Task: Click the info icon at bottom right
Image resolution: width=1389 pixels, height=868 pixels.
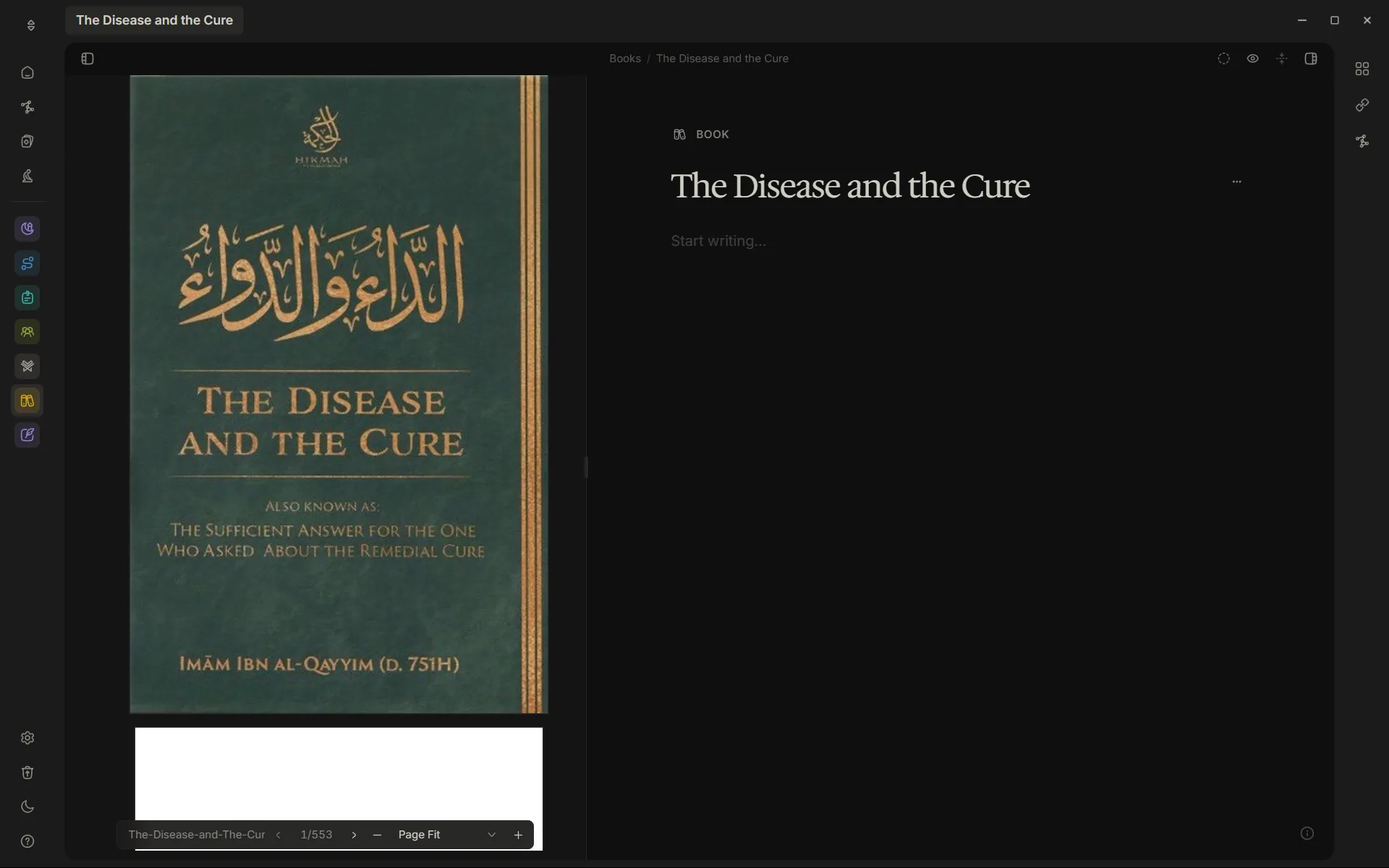Action: point(1307,833)
